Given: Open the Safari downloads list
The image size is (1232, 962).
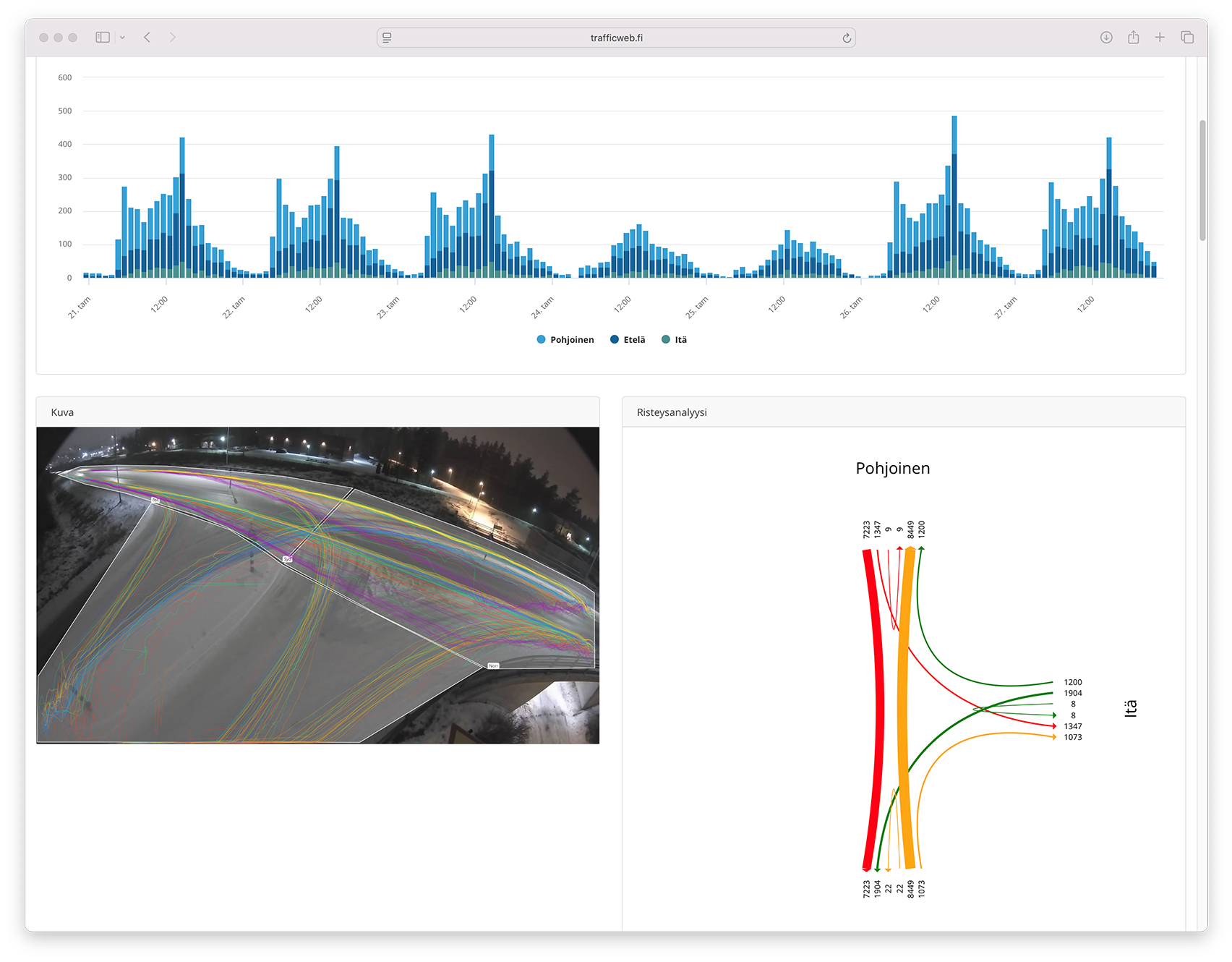Looking at the screenshot, I should pyautogui.click(x=1105, y=38).
